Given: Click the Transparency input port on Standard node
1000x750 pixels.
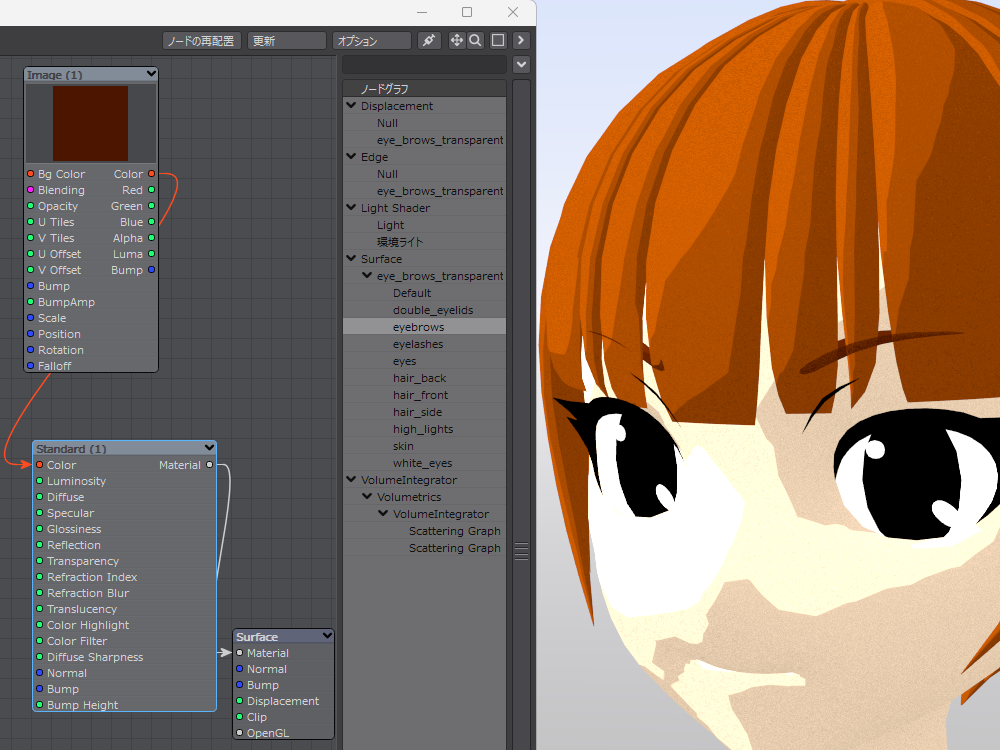Looking at the screenshot, I should click(x=40, y=561).
